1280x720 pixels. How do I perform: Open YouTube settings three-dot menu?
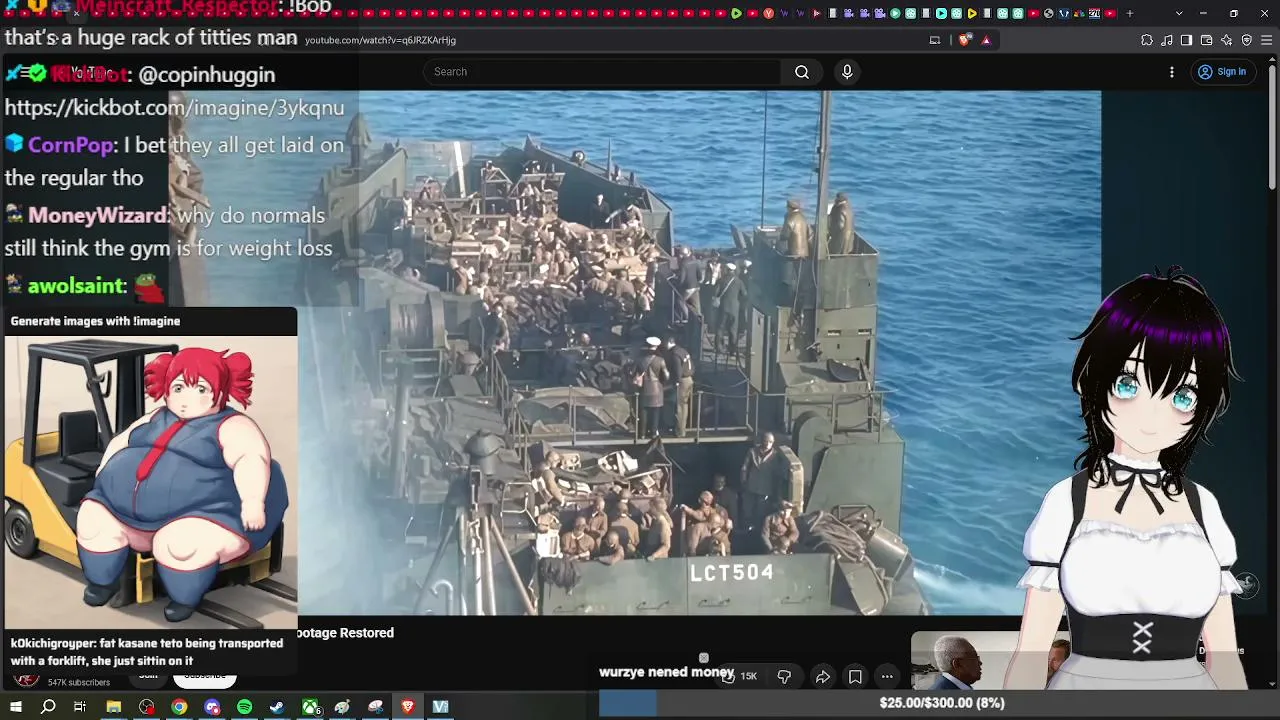tap(1172, 72)
